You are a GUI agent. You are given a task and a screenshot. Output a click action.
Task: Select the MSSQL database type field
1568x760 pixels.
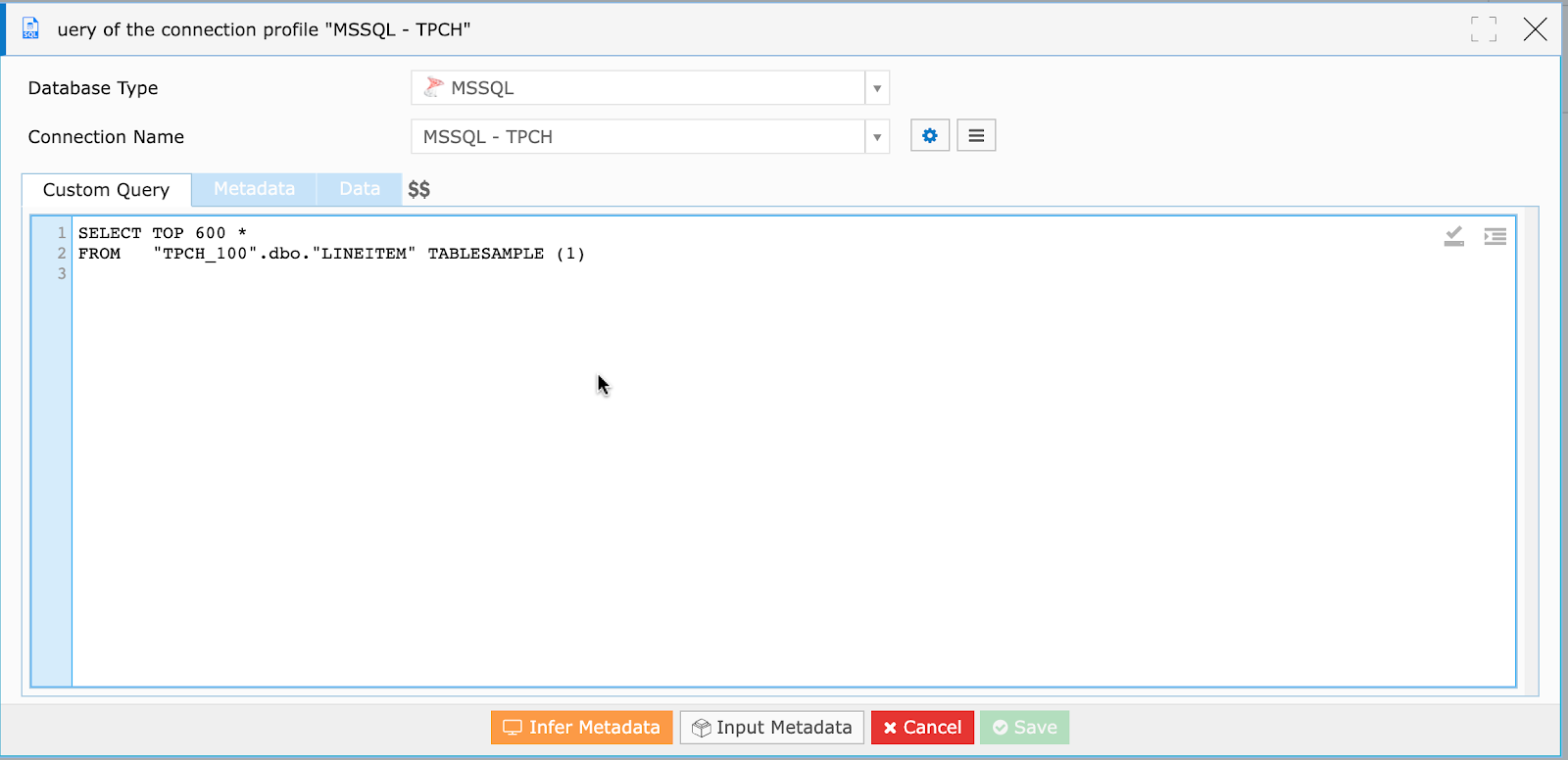coord(638,88)
